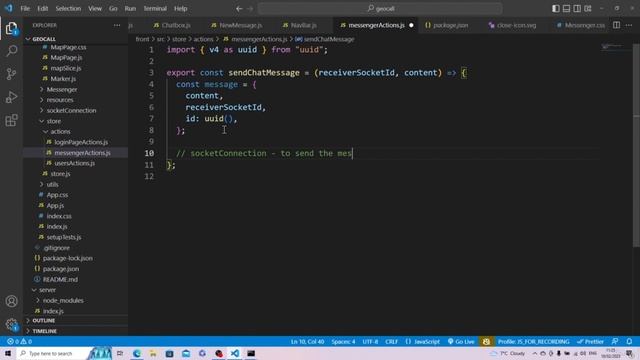Expand the TIMELINE section
The height and width of the screenshot is (360, 640).
[44, 331]
